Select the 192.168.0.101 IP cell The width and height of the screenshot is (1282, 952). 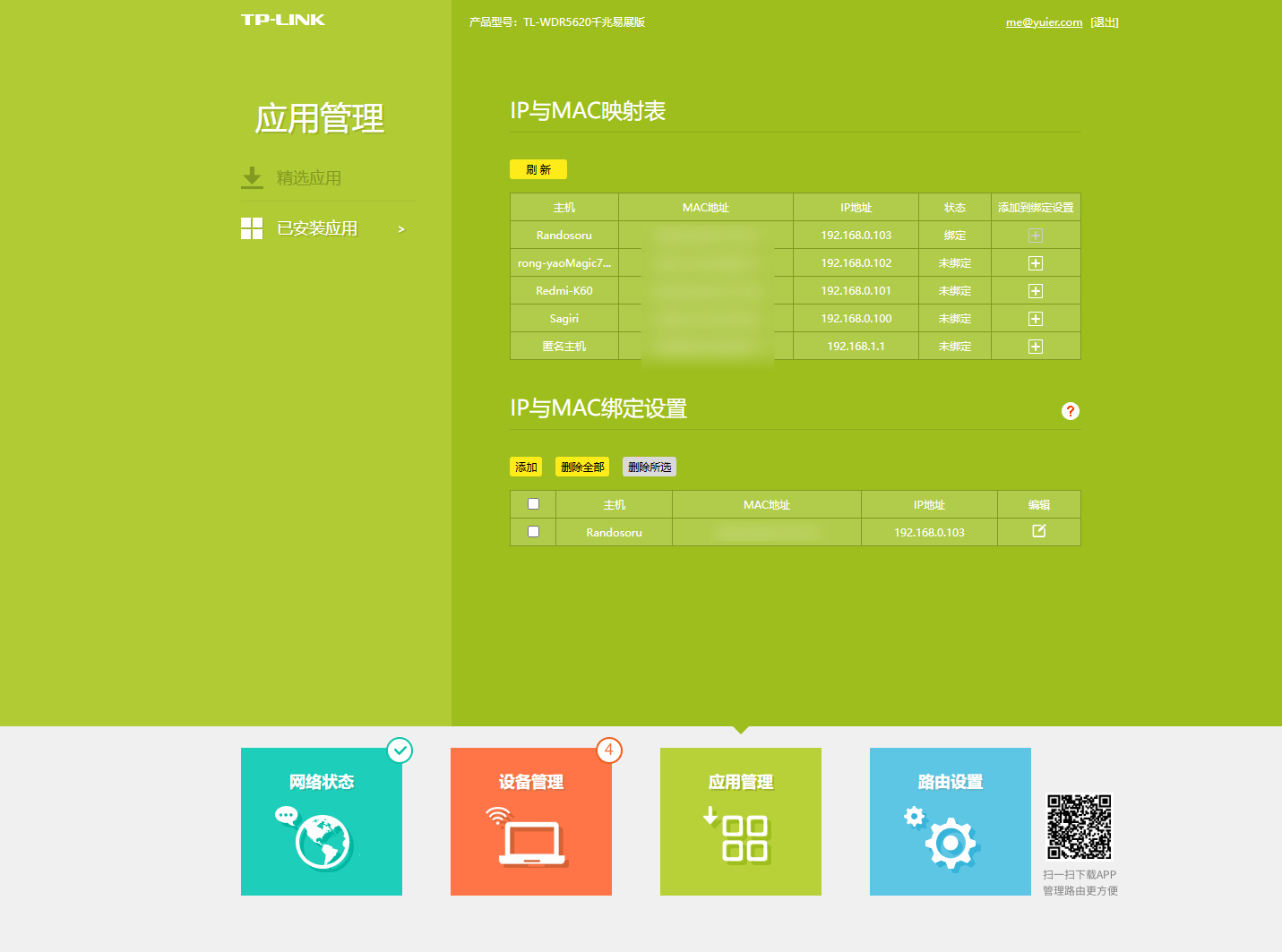pos(856,291)
